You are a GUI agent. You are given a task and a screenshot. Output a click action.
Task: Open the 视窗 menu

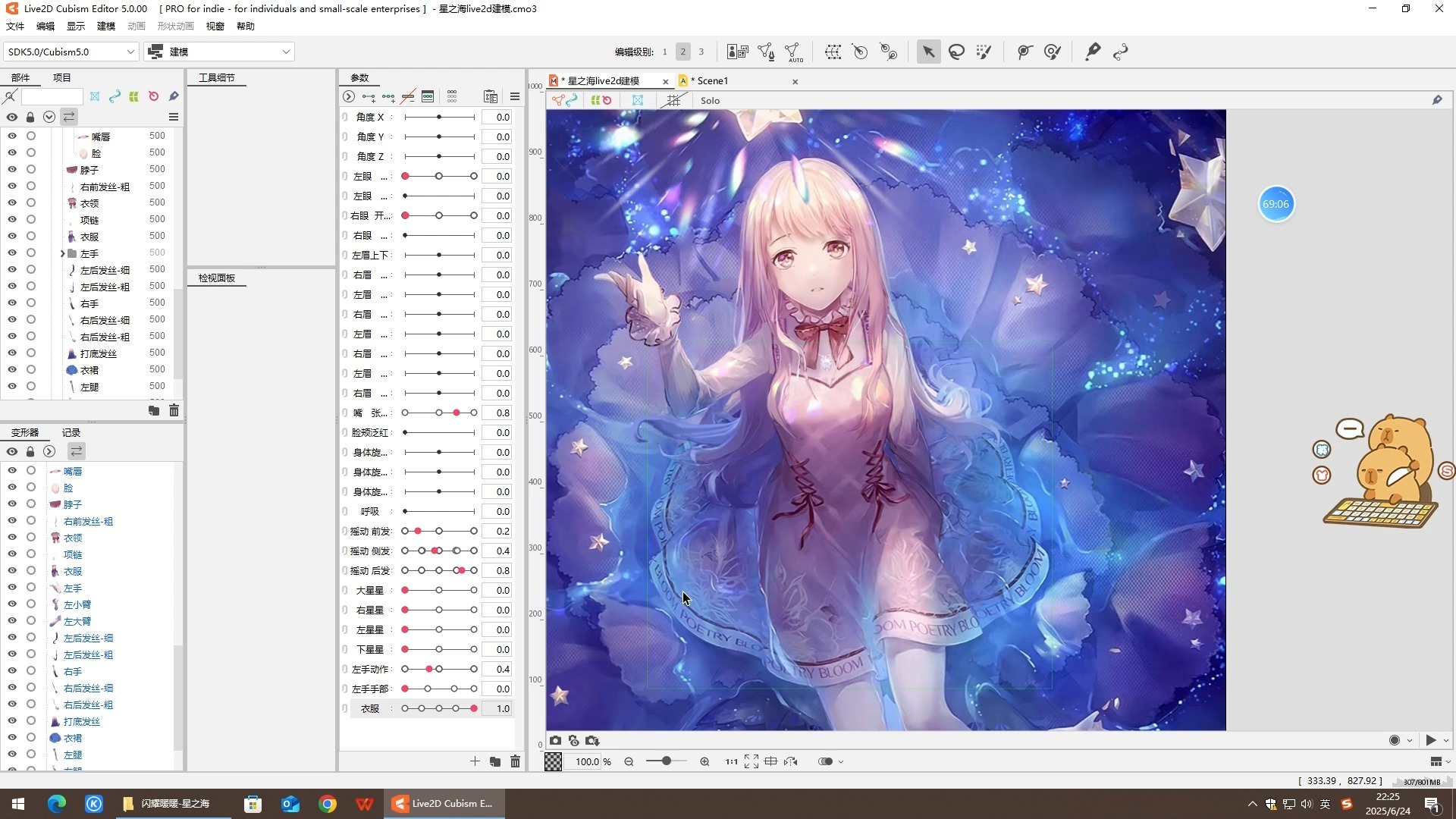(215, 26)
